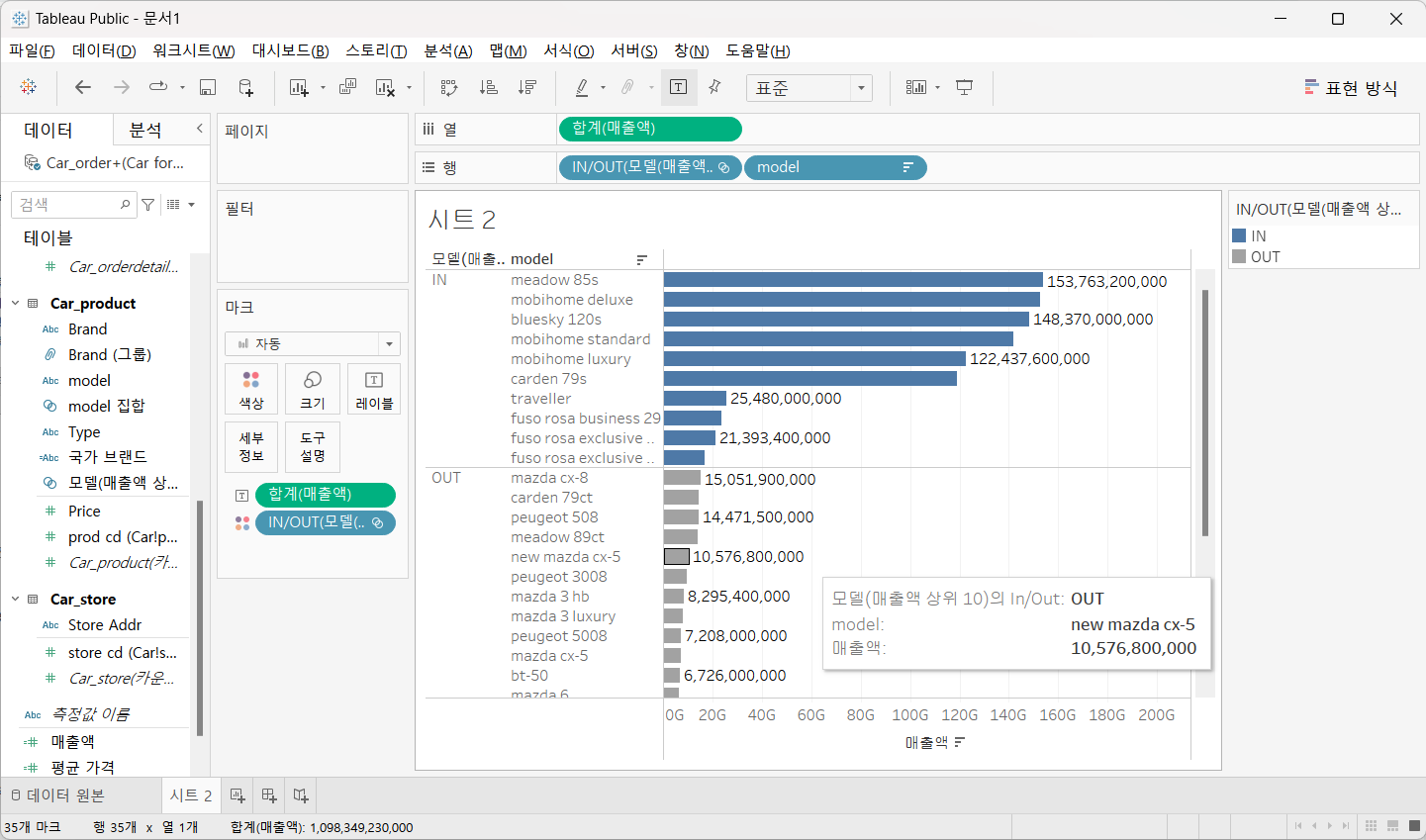Click the 합계(매출액) pill on columns shelf

pos(650,129)
